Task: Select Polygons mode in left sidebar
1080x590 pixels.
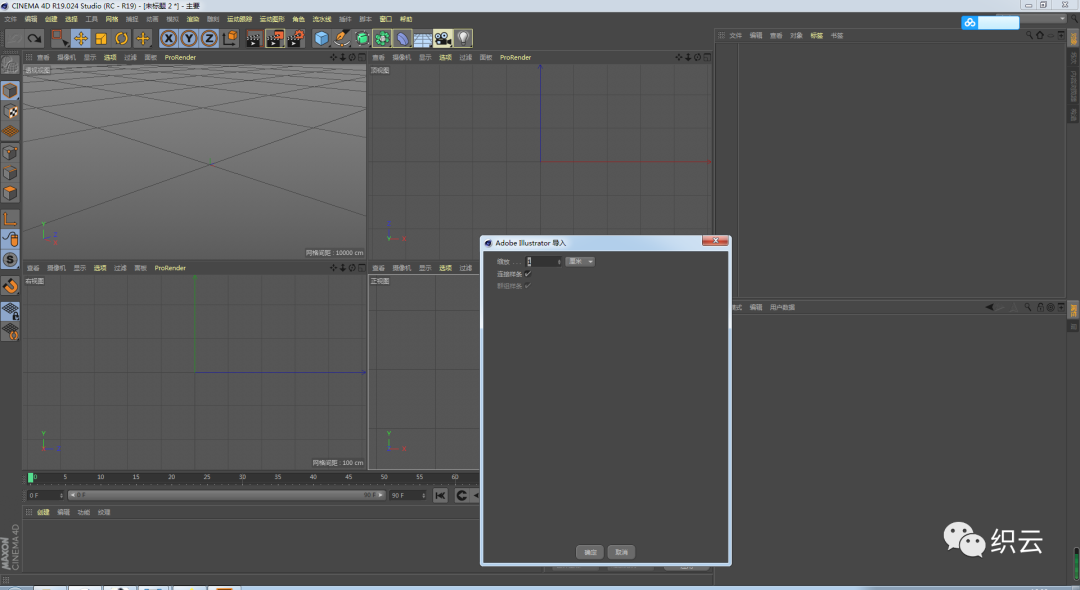Action: tap(10, 193)
